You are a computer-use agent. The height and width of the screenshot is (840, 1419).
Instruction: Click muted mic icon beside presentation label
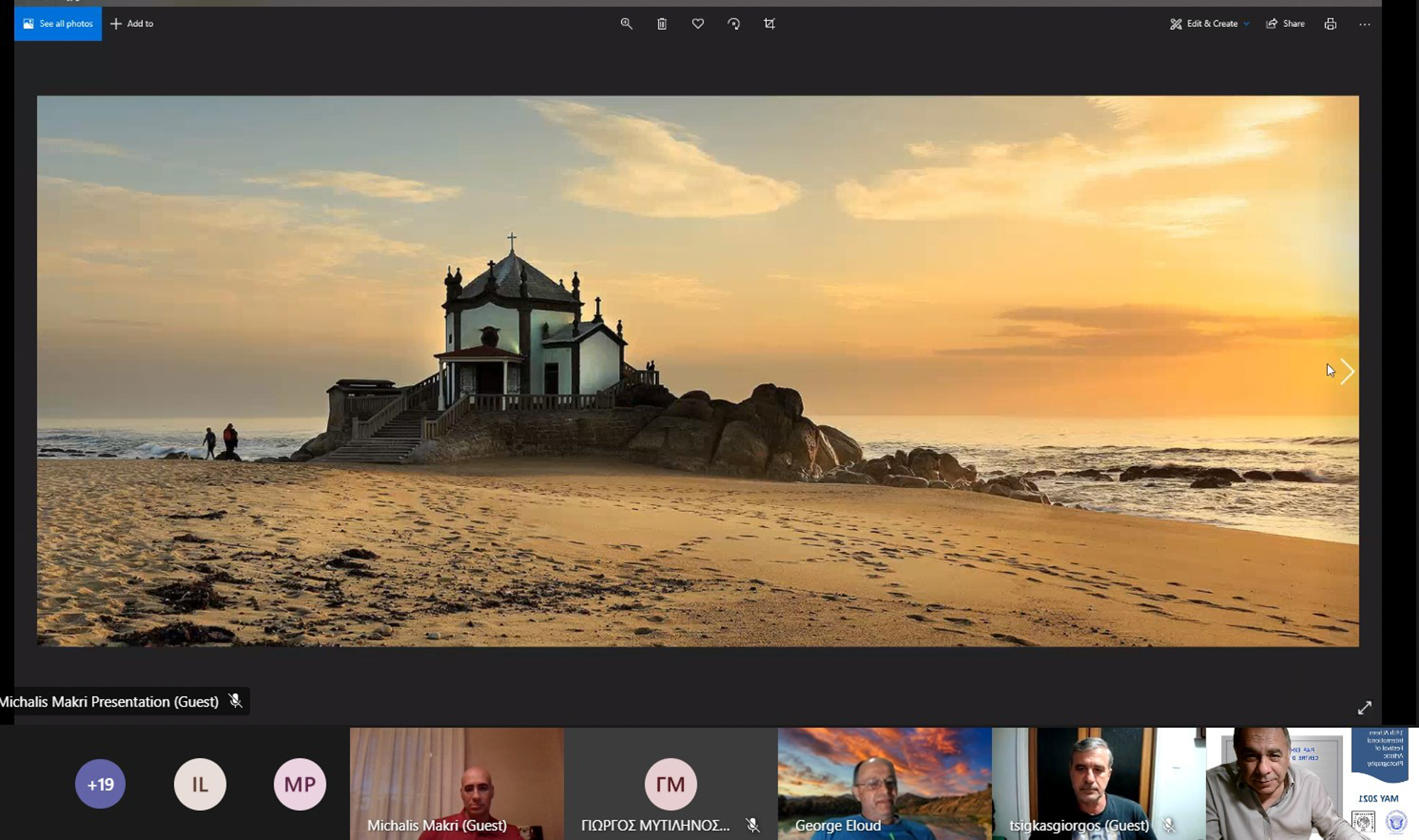click(x=236, y=701)
